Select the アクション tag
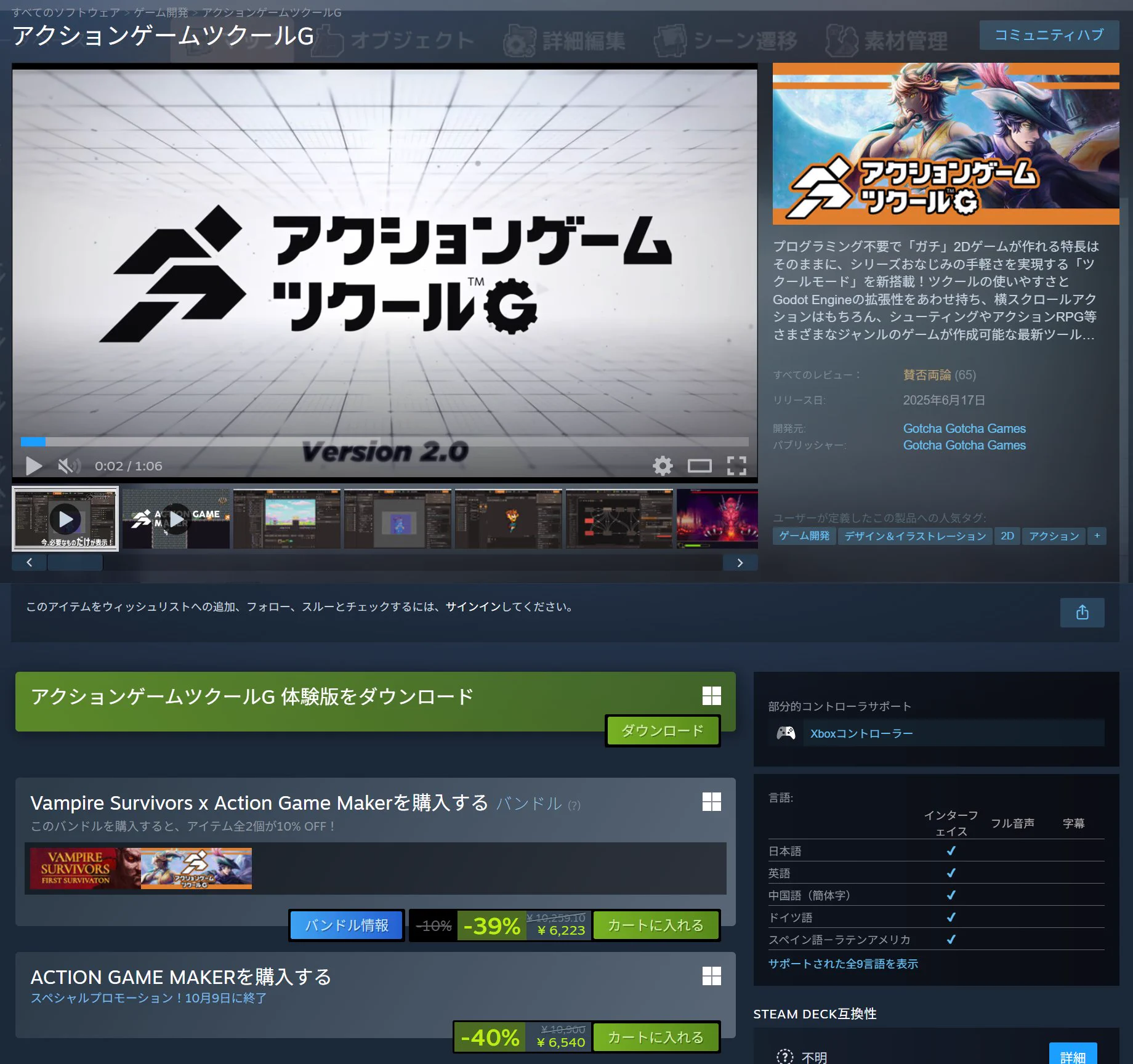Image resolution: width=1133 pixels, height=1064 pixels. tap(1054, 536)
